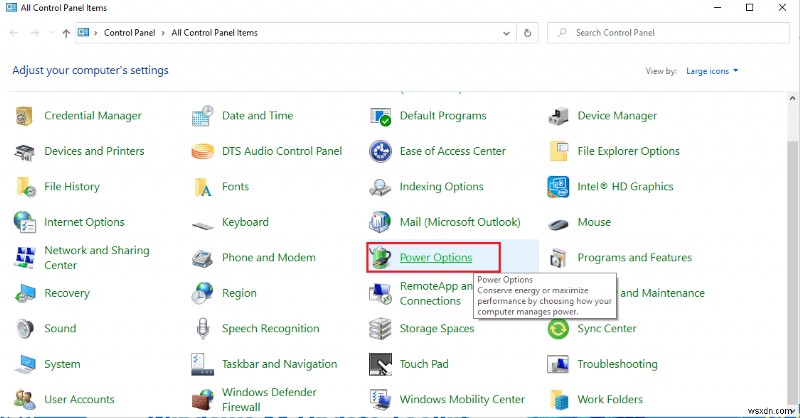Open the Power Options icon
This screenshot has width=800, height=418.
click(x=380, y=258)
